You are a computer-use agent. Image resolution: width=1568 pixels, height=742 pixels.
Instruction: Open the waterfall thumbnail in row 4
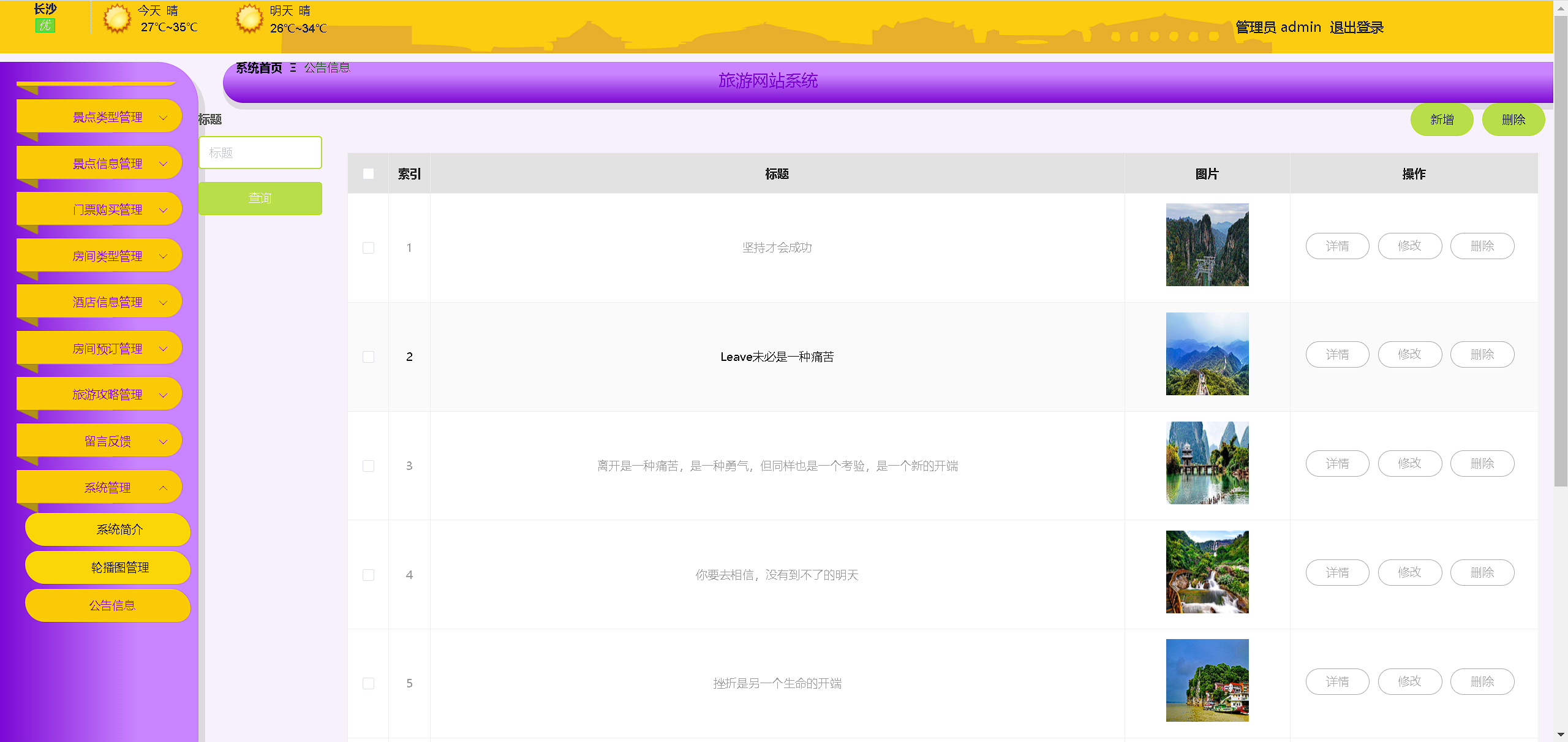[x=1207, y=572]
